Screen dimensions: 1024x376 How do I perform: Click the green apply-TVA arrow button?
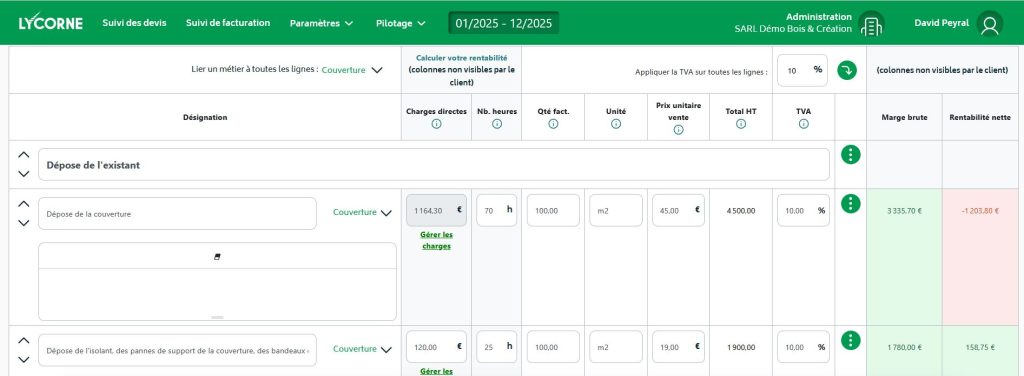847,70
